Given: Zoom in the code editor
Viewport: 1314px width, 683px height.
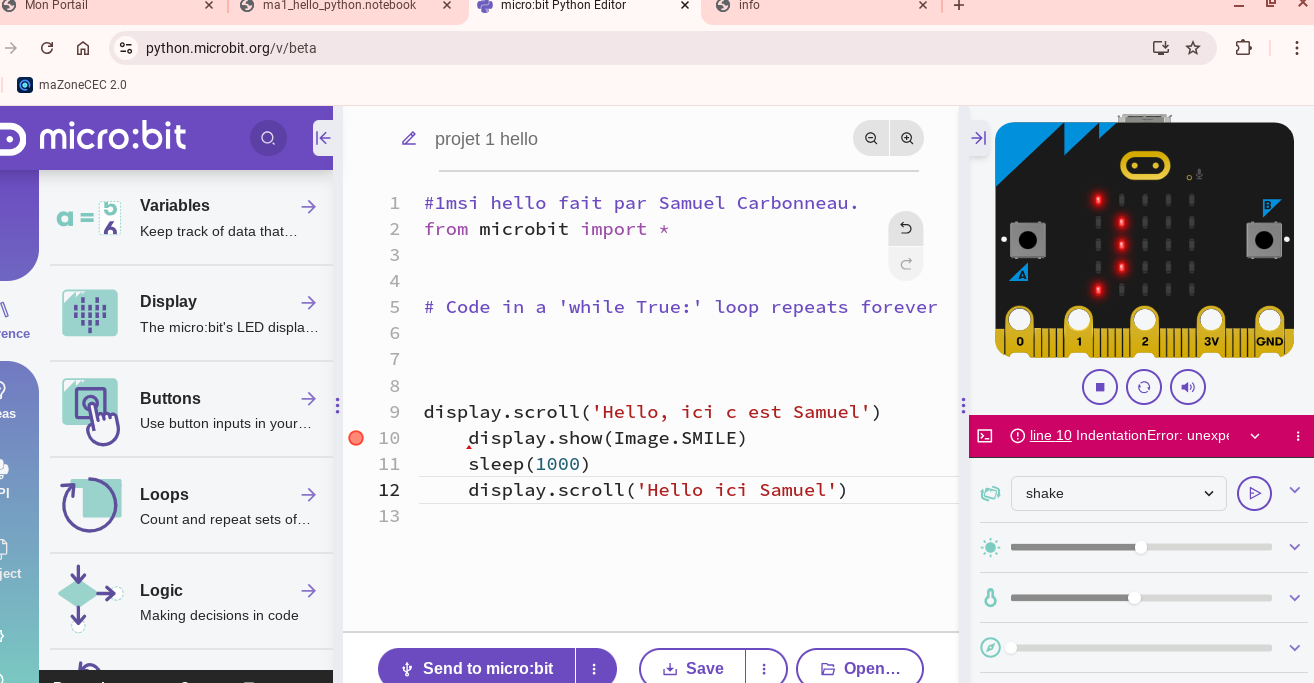Looking at the screenshot, I should pyautogui.click(x=907, y=138).
